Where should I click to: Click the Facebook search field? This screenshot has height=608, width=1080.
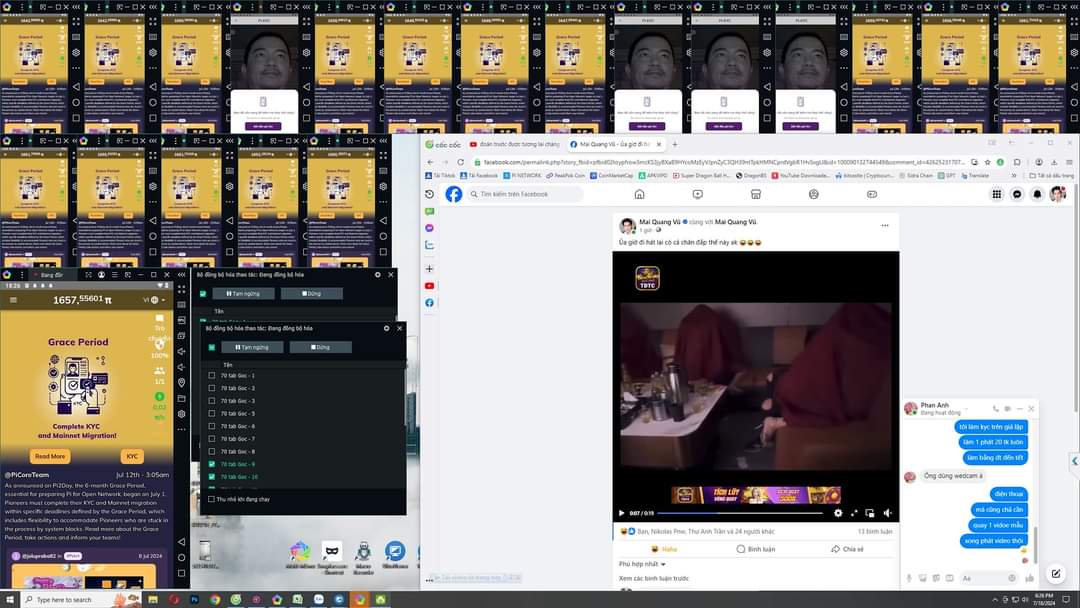[x=525, y=194]
